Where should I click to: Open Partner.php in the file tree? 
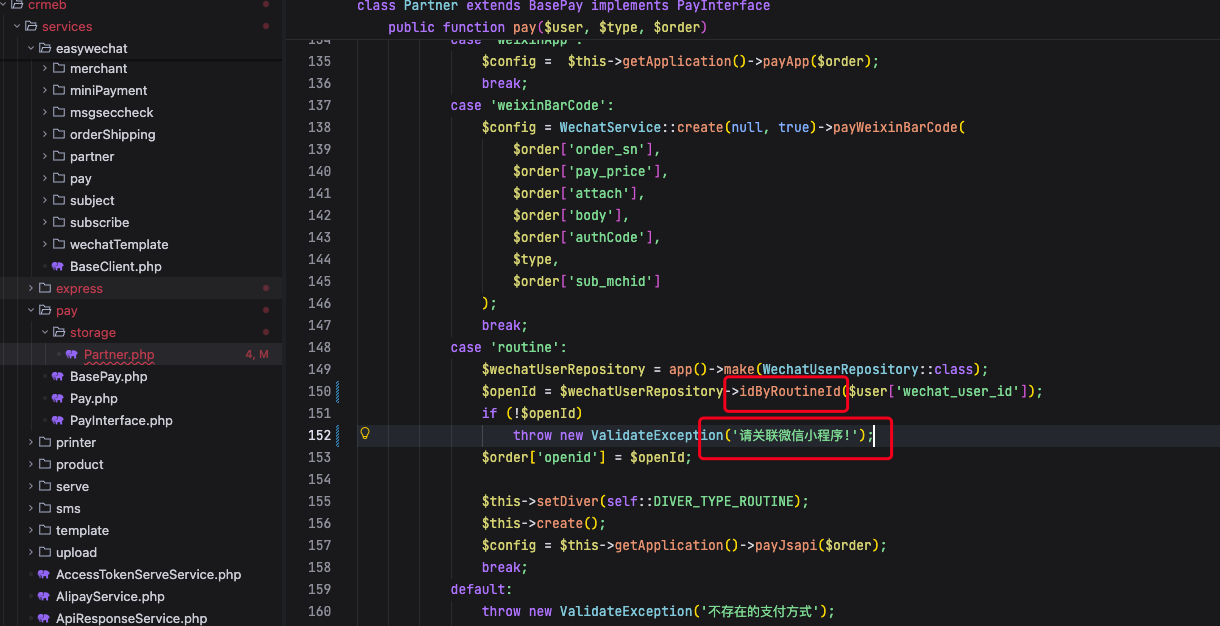point(119,354)
